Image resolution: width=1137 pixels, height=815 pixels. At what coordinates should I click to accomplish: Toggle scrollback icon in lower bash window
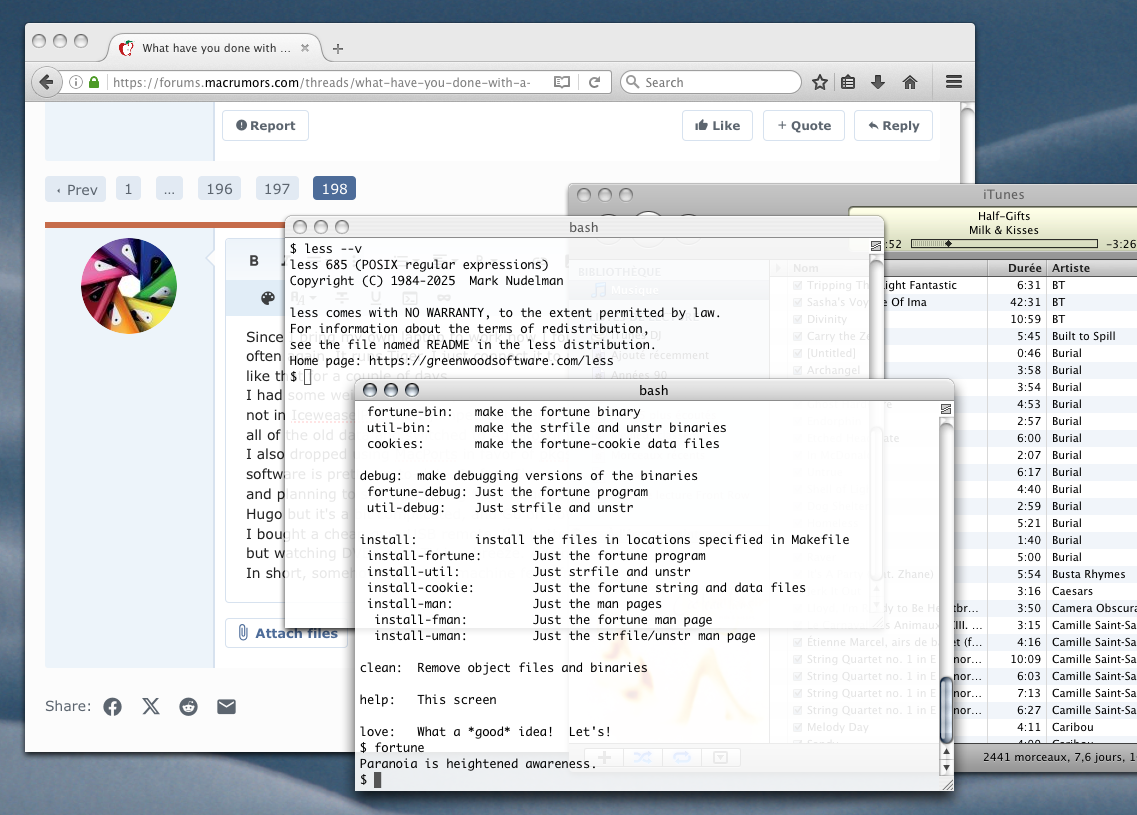(x=946, y=409)
